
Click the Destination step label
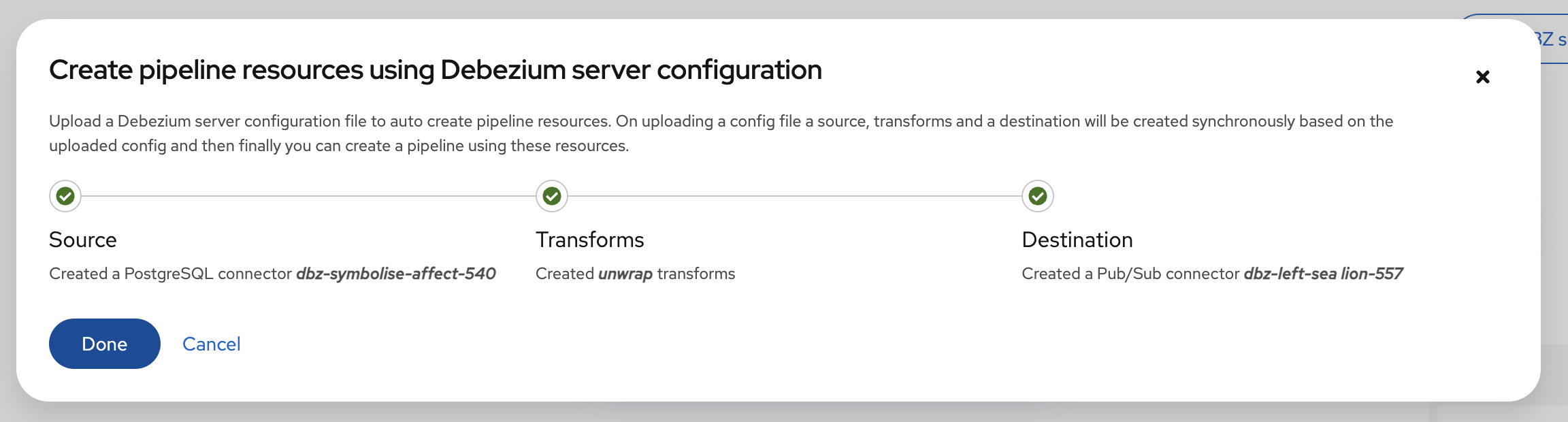pyautogui.click(x=1077, y=240)
